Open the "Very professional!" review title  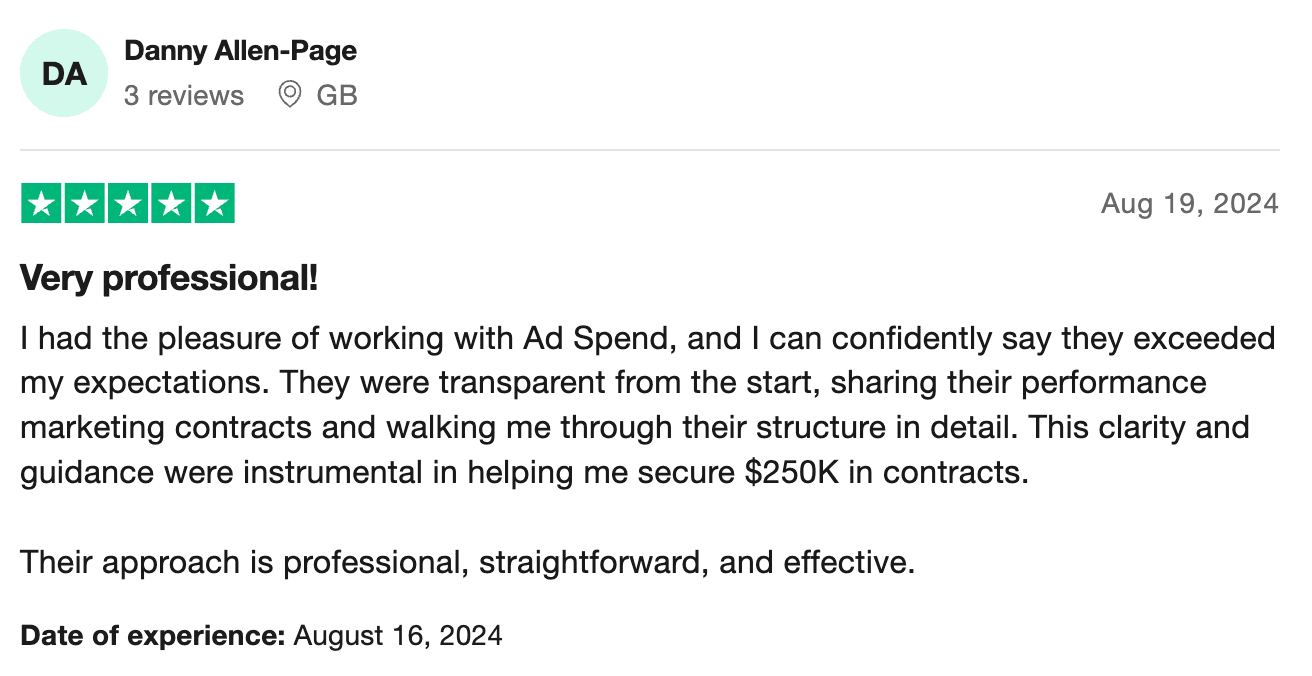169,278
